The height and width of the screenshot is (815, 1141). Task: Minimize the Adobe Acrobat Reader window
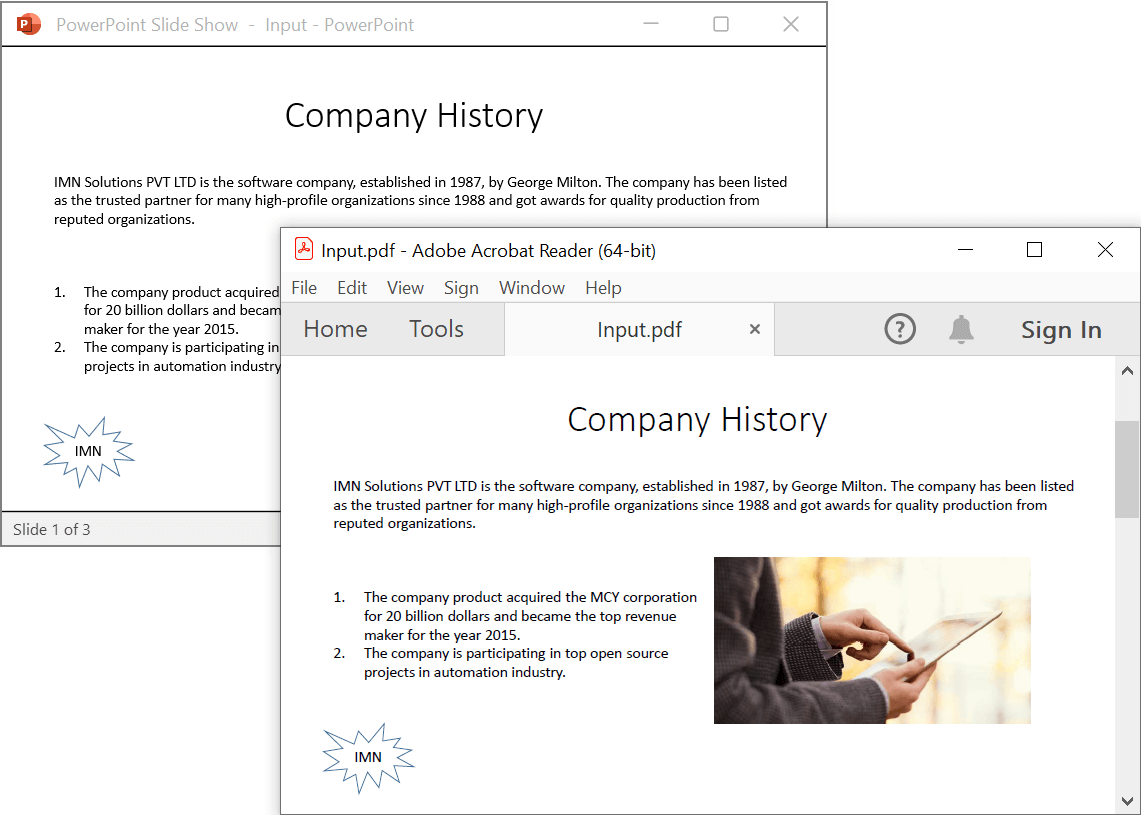(x=965, y=250)
